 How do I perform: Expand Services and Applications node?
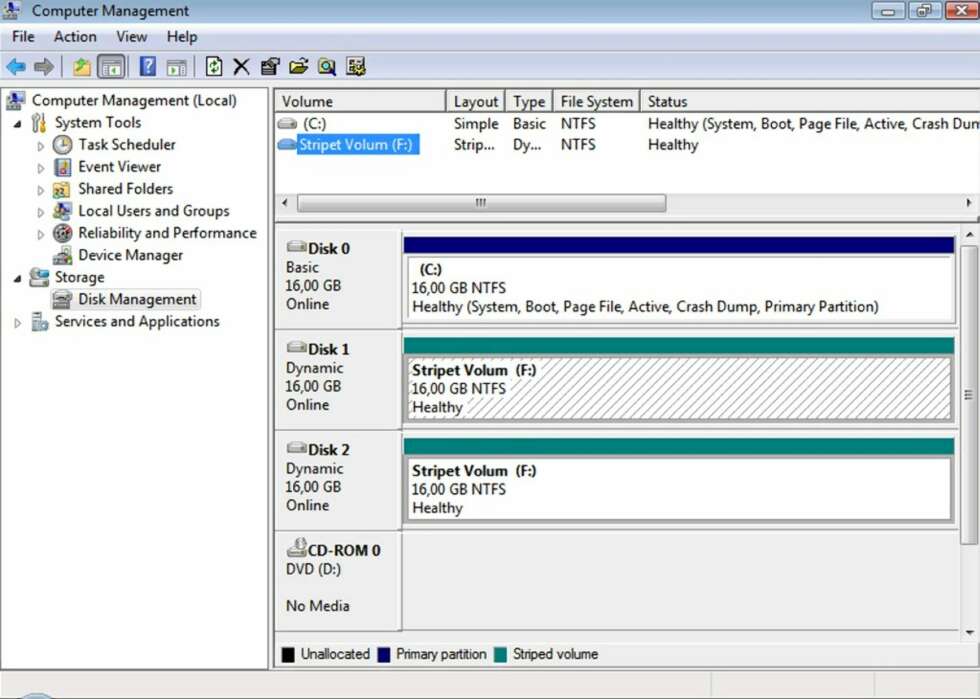[x=18, y=323]
